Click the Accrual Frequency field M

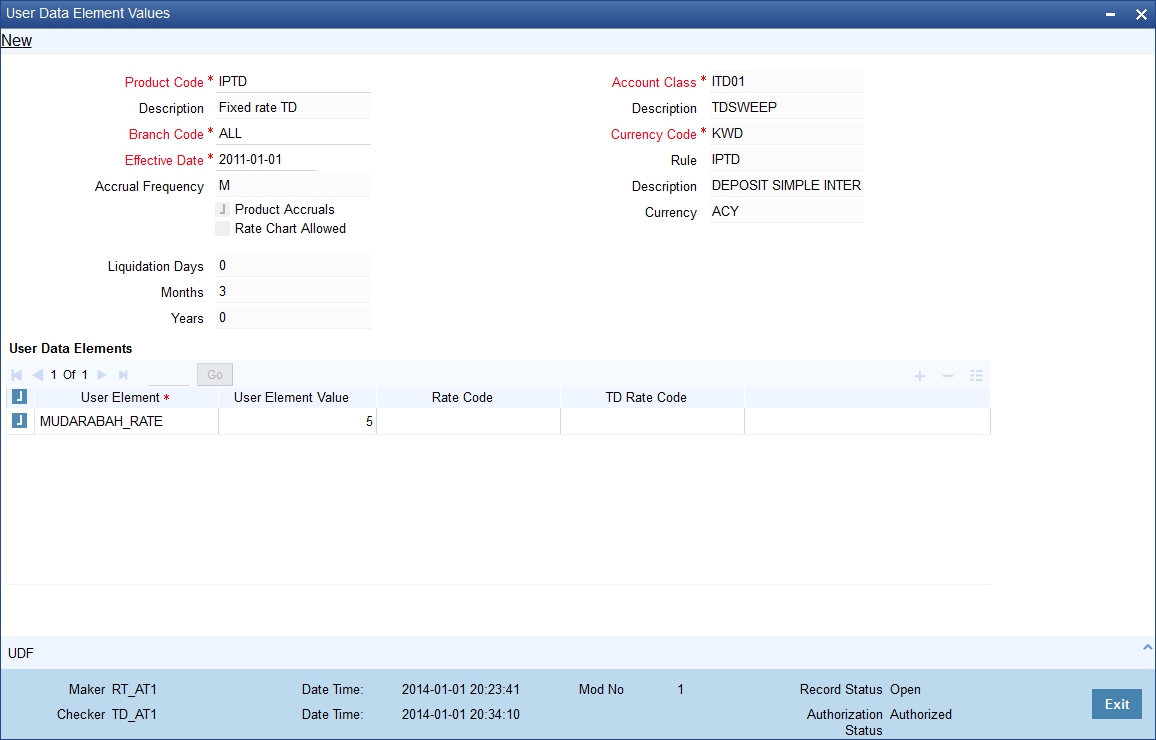(x=293, y=186)
